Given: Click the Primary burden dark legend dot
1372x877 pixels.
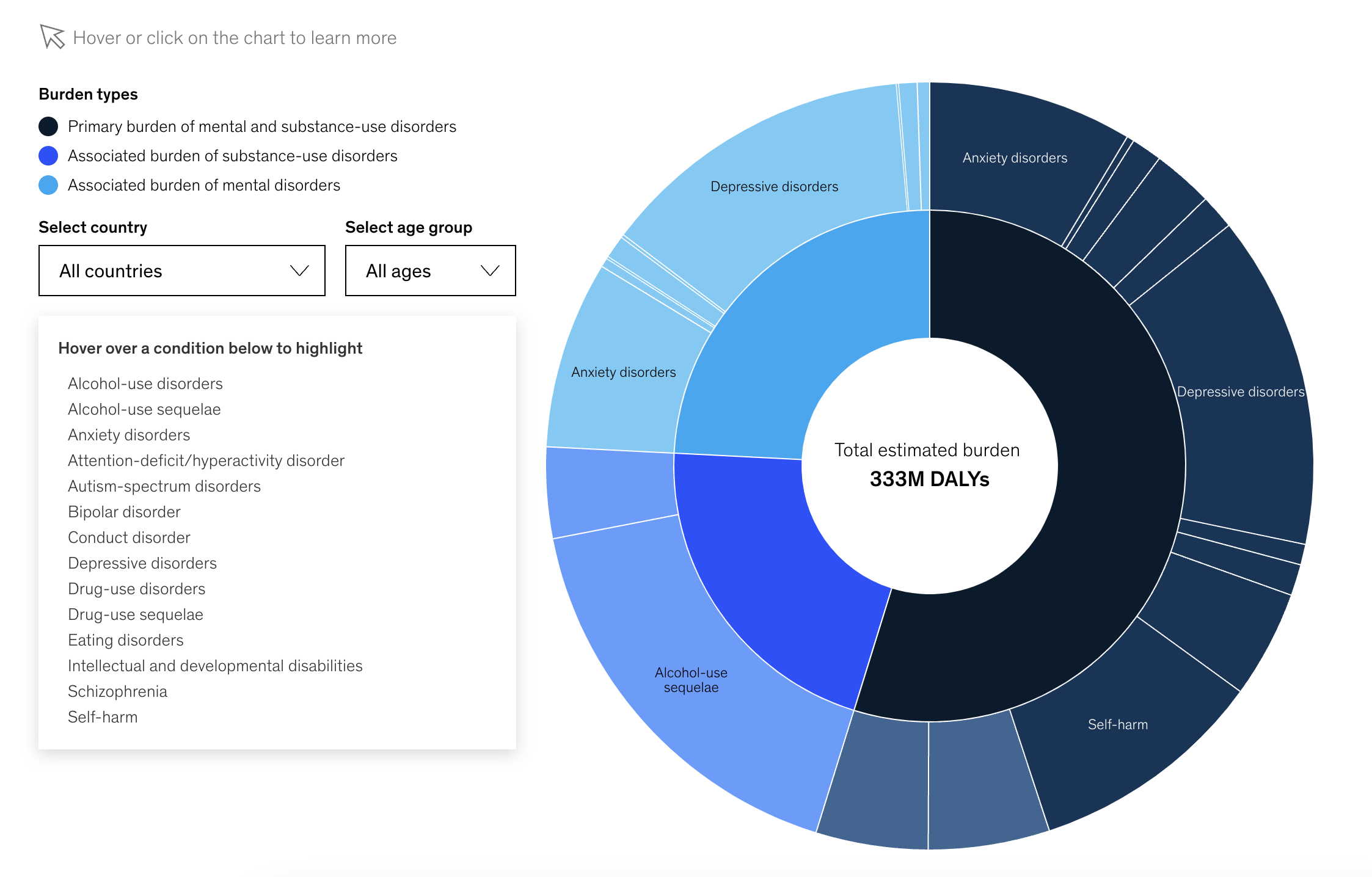Looking at the screenshot, I should [48, 126].
